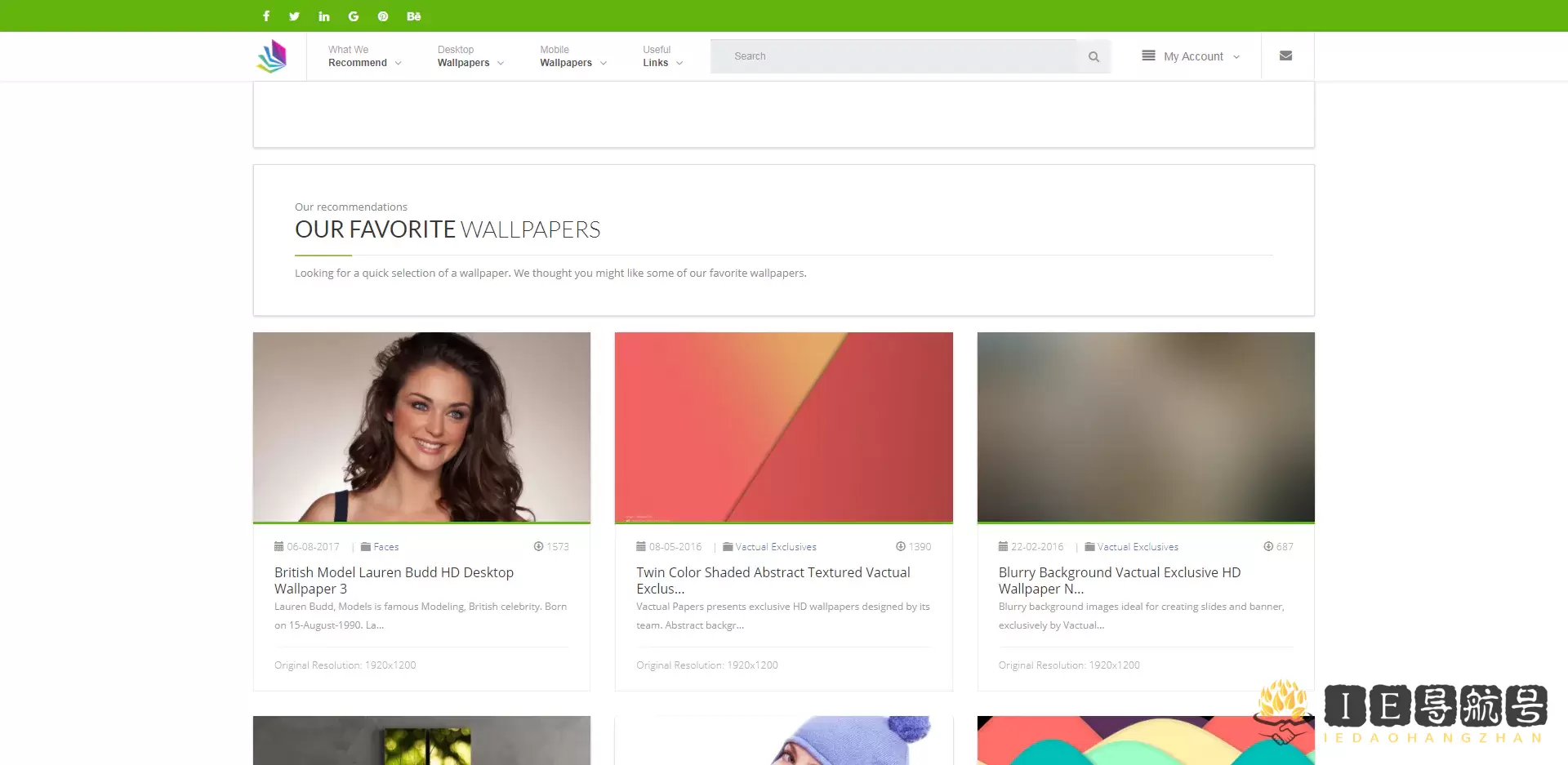Open the Mobile Wallpapers menu
The height and width of the screenshot is (765, 1568).
[x=572, y=56]
